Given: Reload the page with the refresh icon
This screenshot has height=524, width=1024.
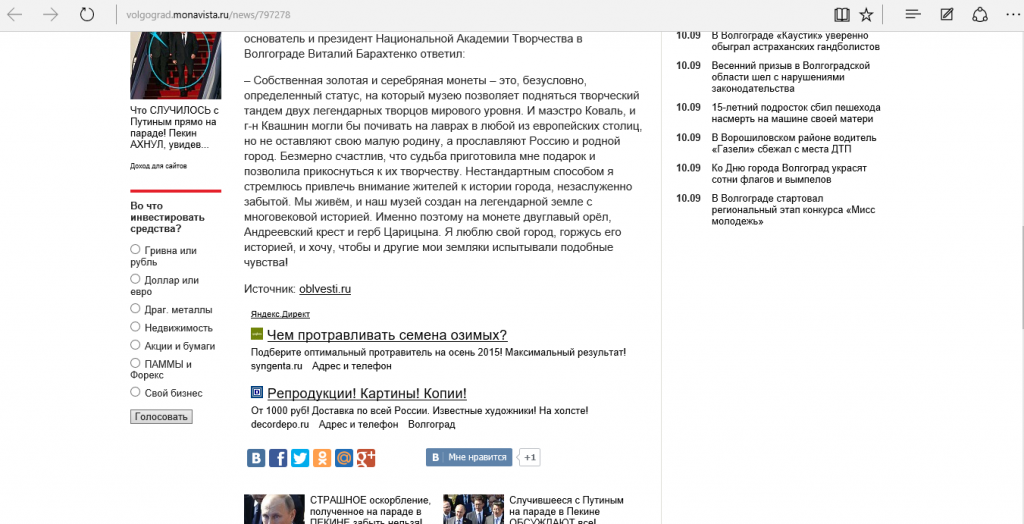Looking at the screenshot, I should (87, 14).
